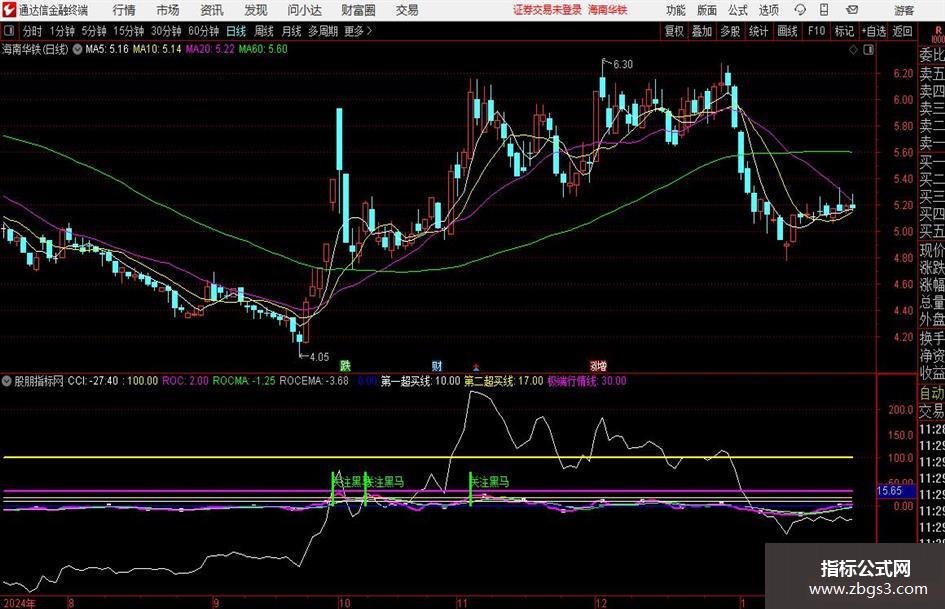Open the 财富圈 menu
This screenshot has width=945, height=609.
[x=358, y=10]
